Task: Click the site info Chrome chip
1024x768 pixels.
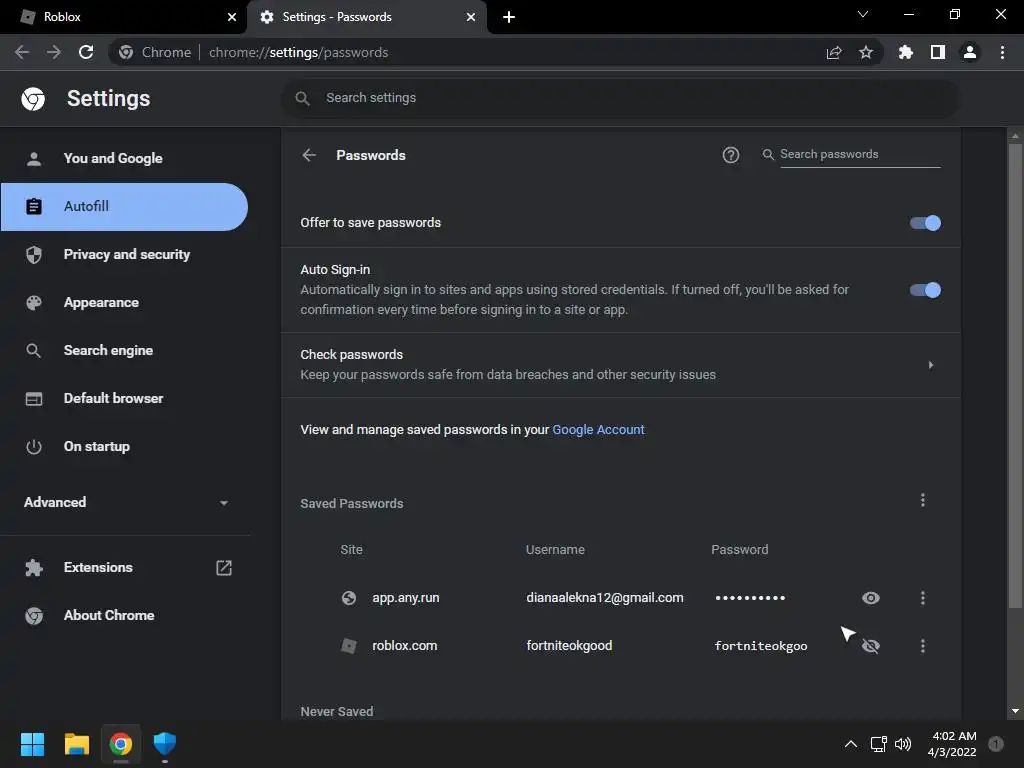Action: (x=155, y=52)
